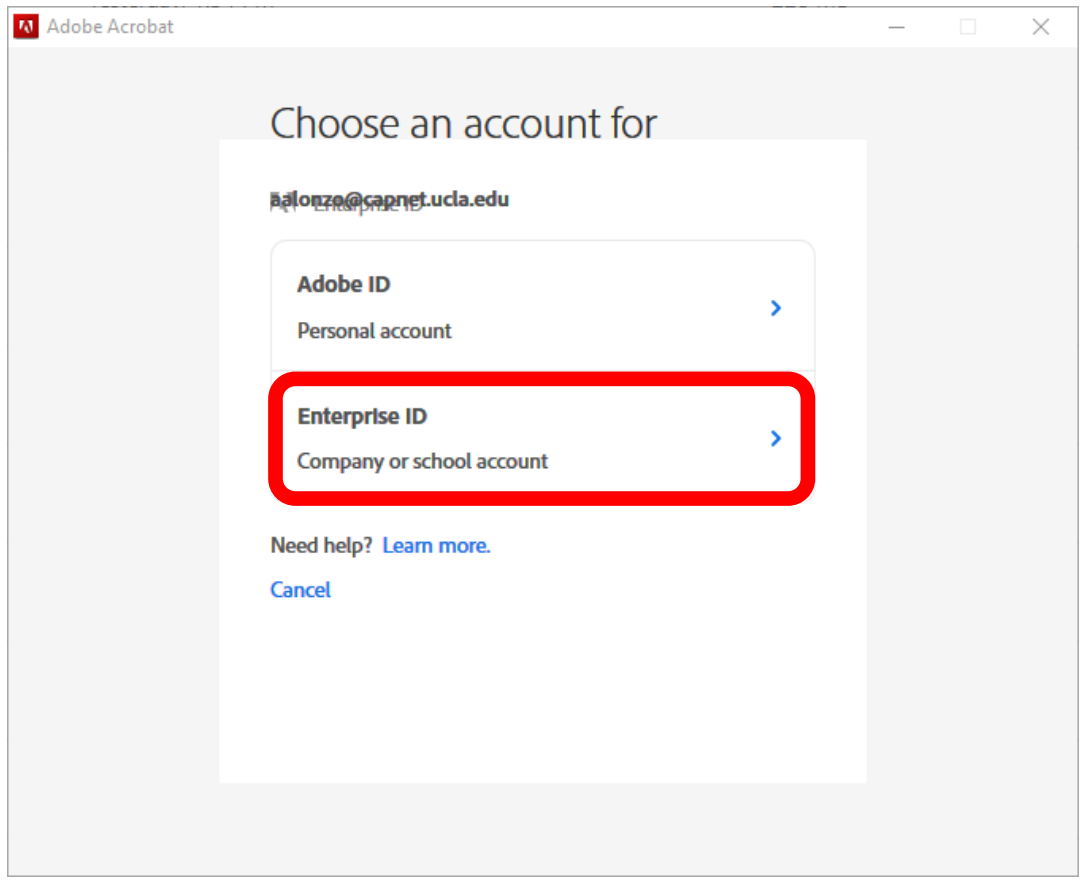This screenshot has width=1086, height=884.
Task: Click the Personal account subtitle text
Action: click(374, 330)
